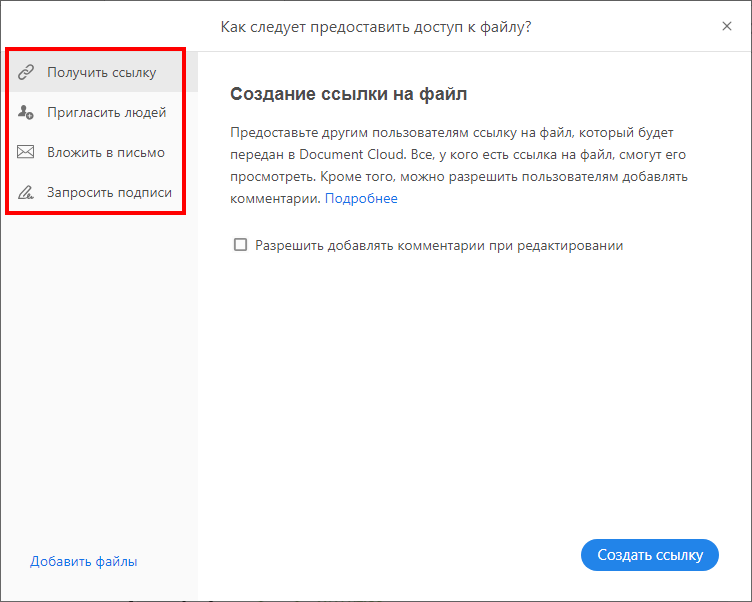Image resolution: width=752 pixels, height=602 pixels.
Task: Click the envelope icon for email attachment
Action: 27,153
